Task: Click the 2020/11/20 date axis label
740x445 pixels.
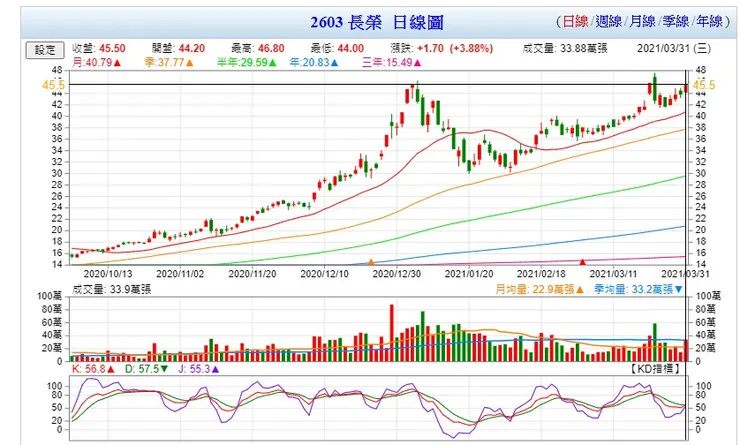Action: [x=252, y=274]
